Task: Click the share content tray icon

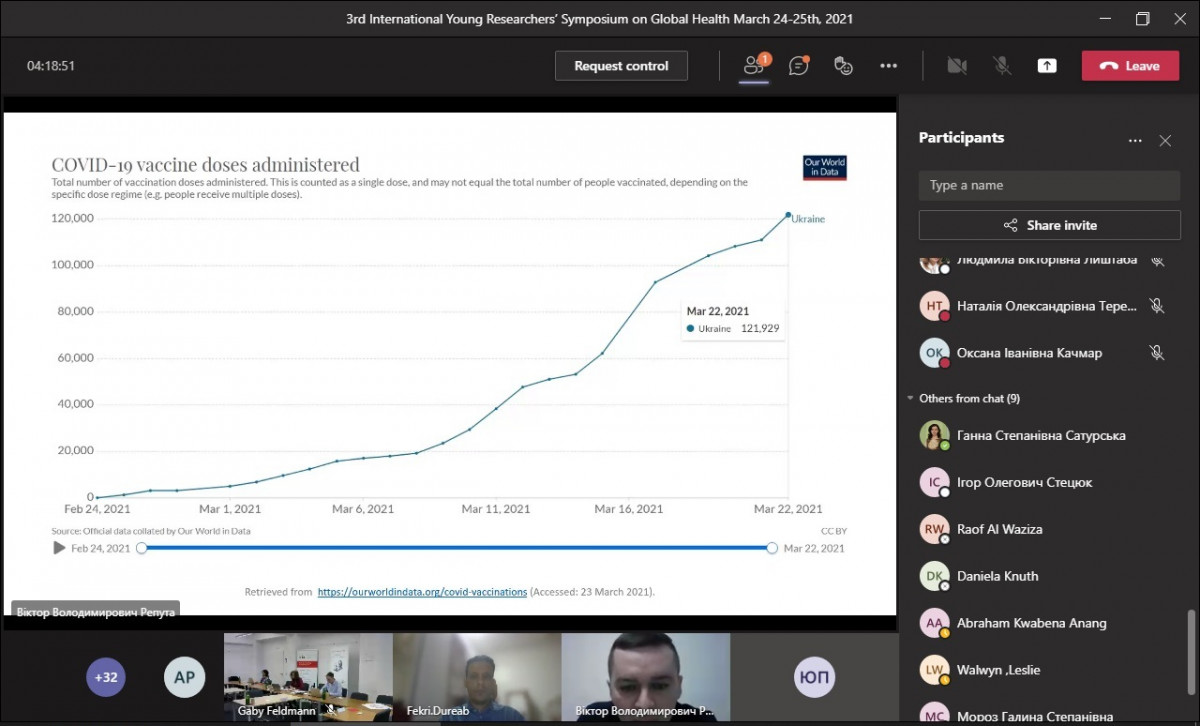Action: tap(1046, 66)
